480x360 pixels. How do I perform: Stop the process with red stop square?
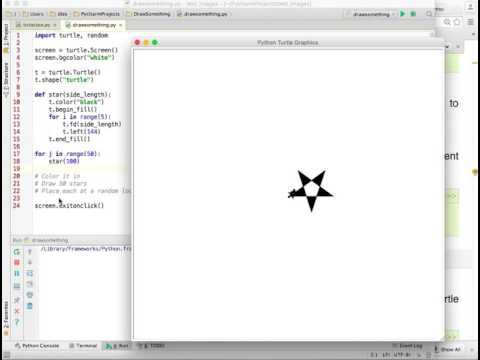(17, 263)
